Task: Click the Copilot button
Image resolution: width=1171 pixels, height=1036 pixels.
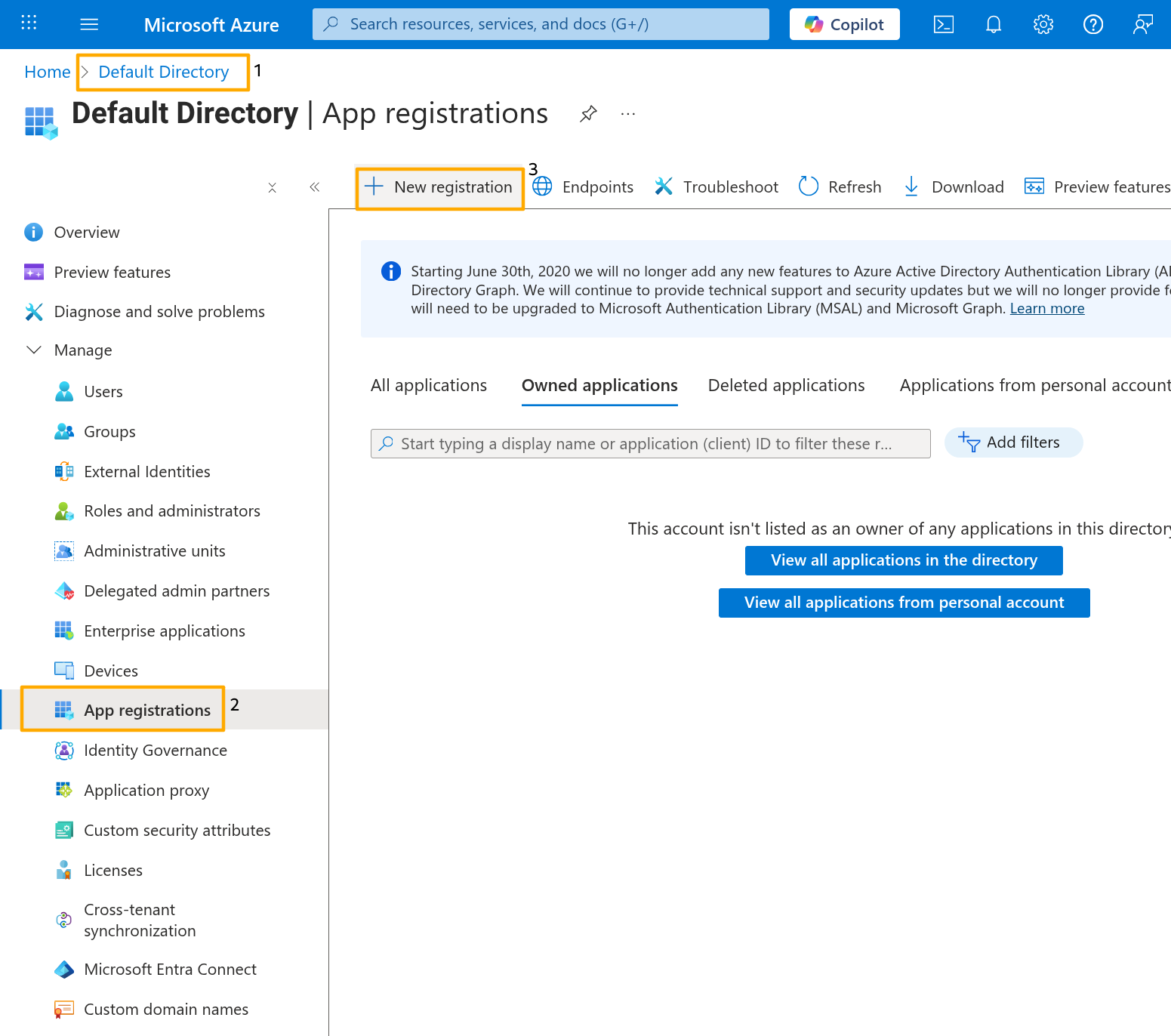Action: tap(844, 24)
